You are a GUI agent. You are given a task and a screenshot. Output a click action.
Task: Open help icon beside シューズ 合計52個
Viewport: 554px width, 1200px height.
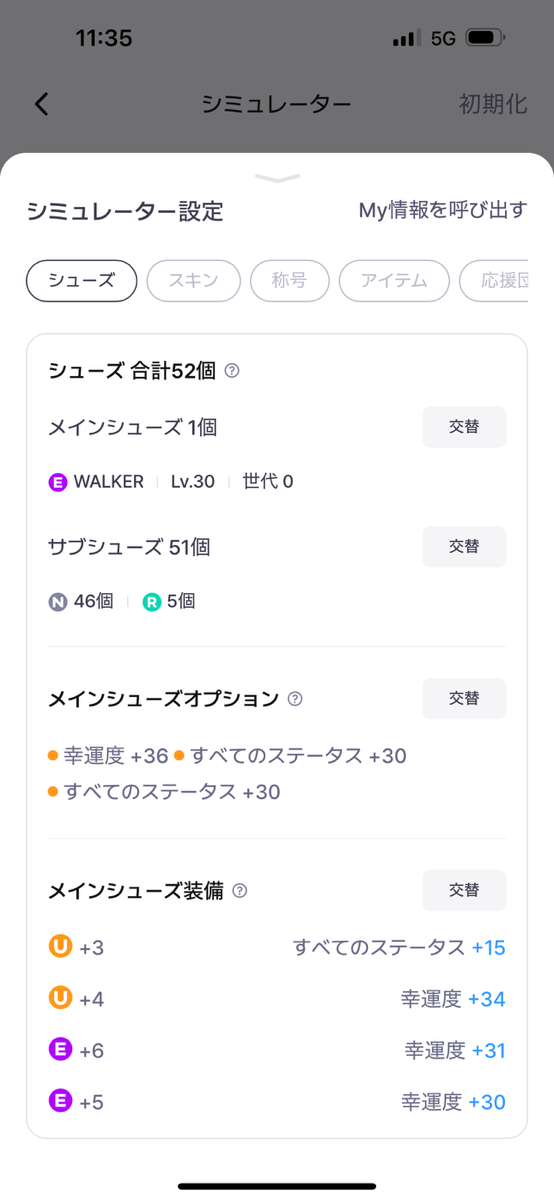[232, 371]
